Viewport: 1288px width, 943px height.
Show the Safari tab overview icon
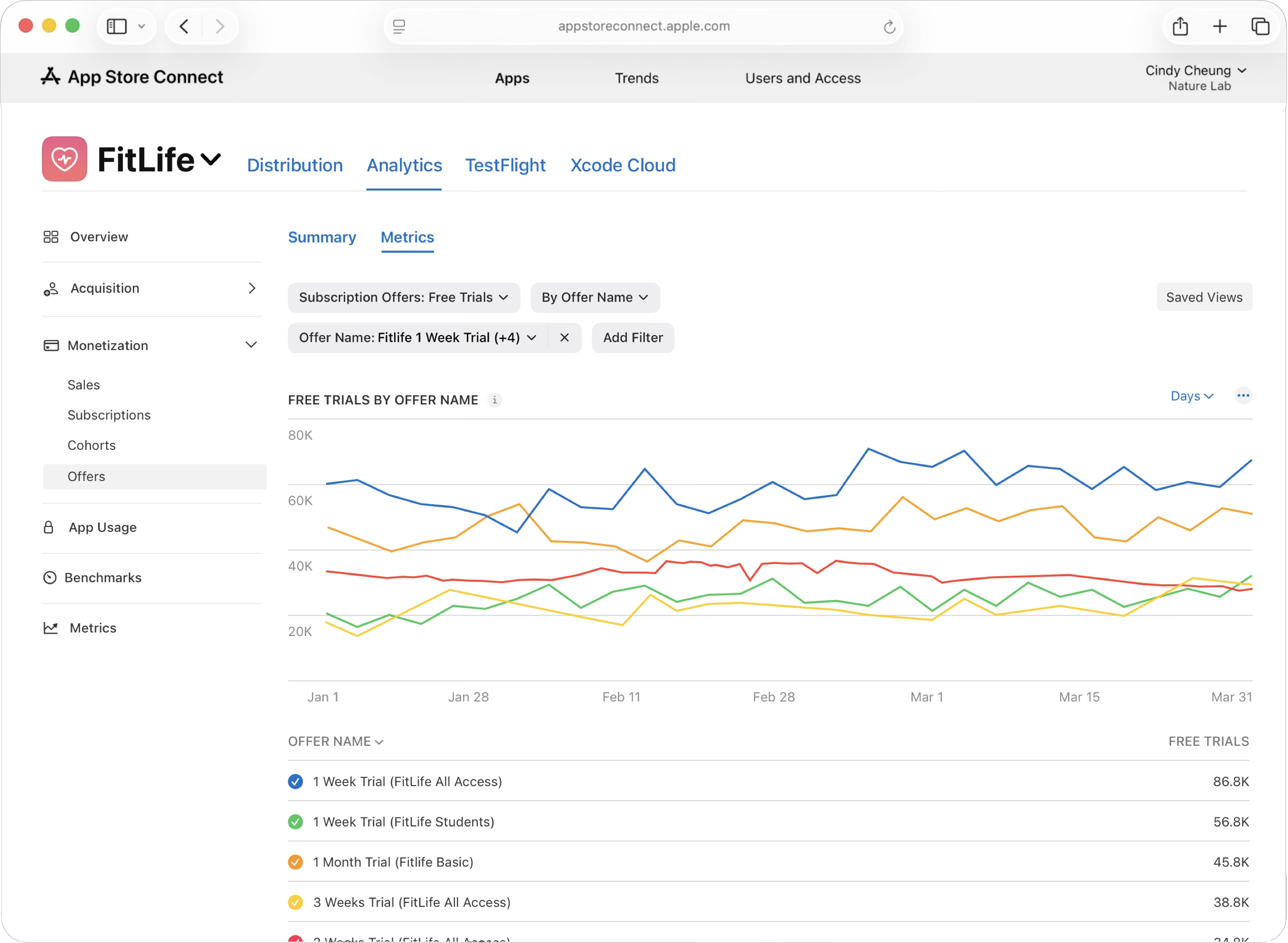click(1260, 26)
